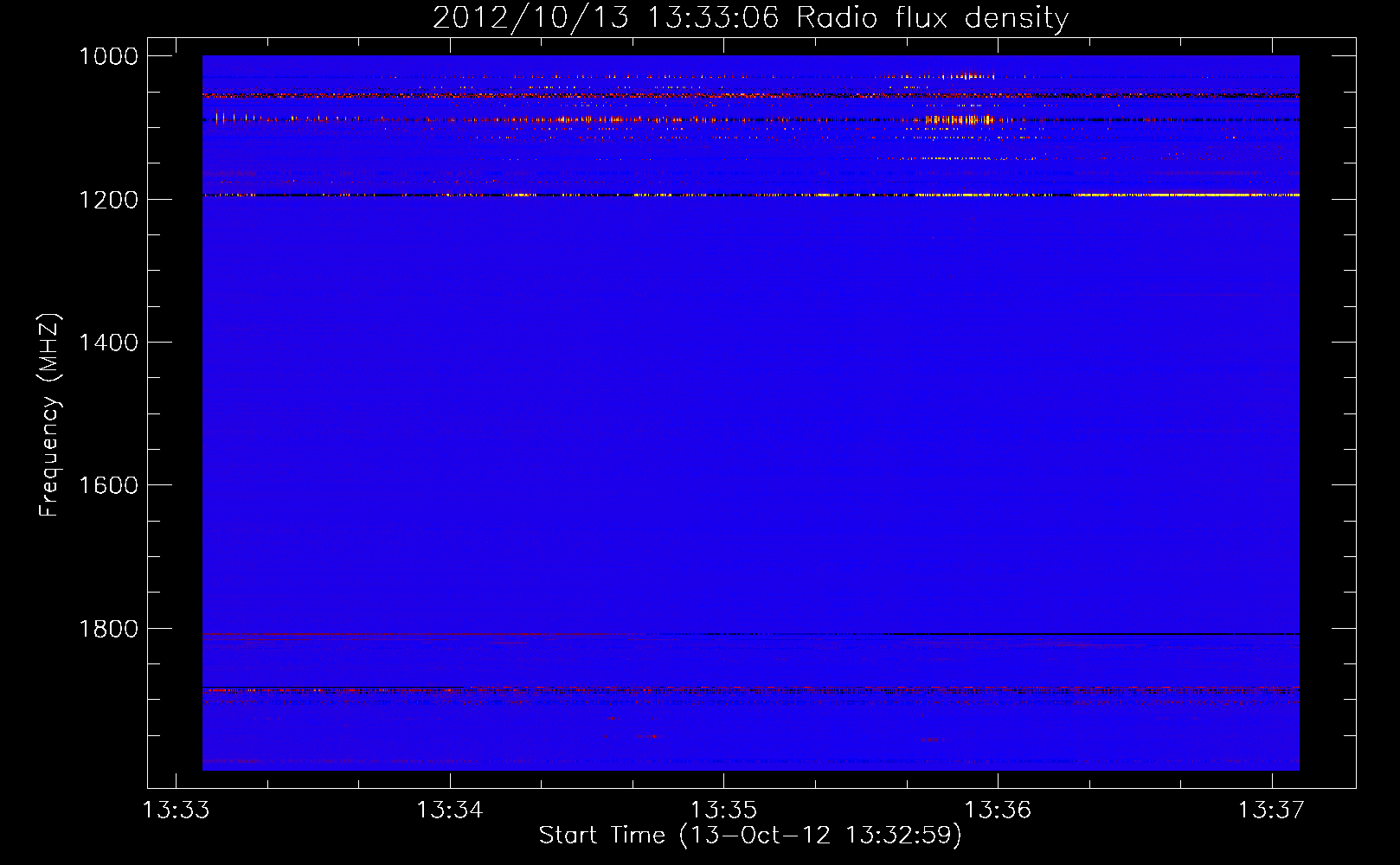Click the 'Start Time (13-Oct-12 13:32:59)' axis title
The width and height of the screenshot is (1400, 865).
750,836
